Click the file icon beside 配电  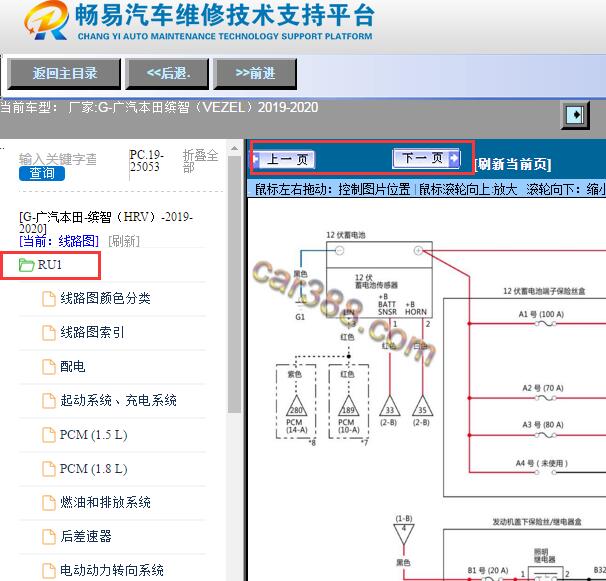(49, 367)
